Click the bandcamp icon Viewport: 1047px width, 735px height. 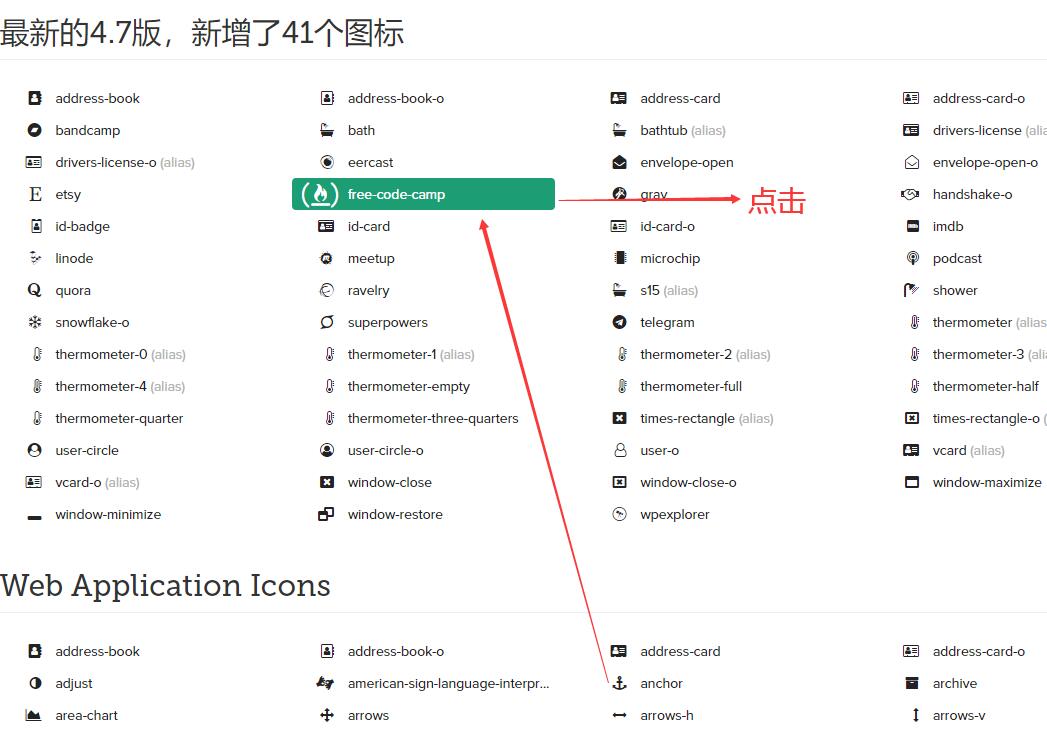coord(35,130)
